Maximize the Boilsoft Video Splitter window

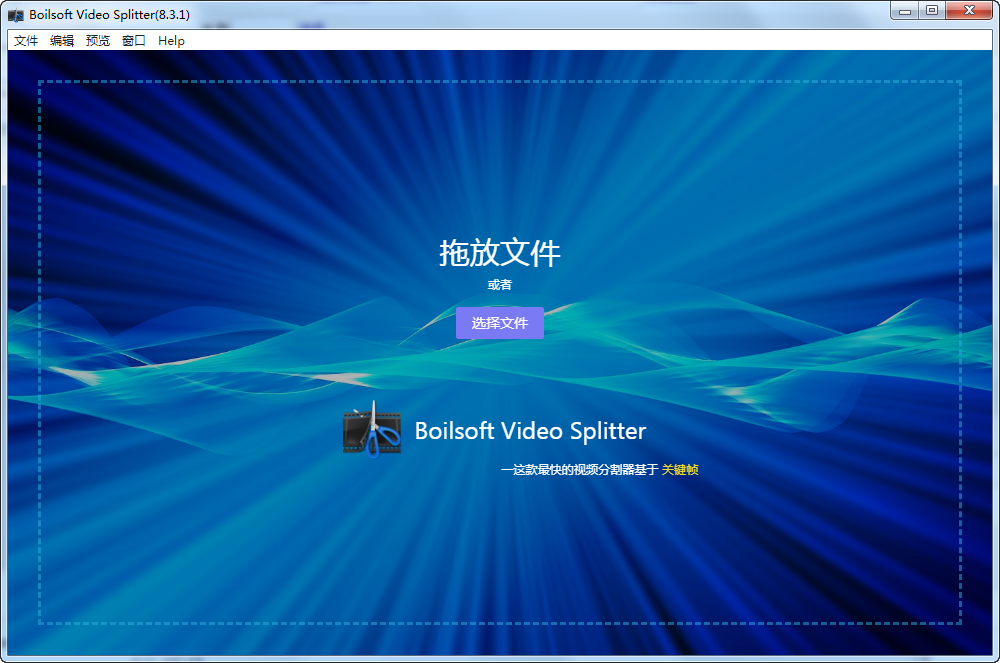click(932, 11)
